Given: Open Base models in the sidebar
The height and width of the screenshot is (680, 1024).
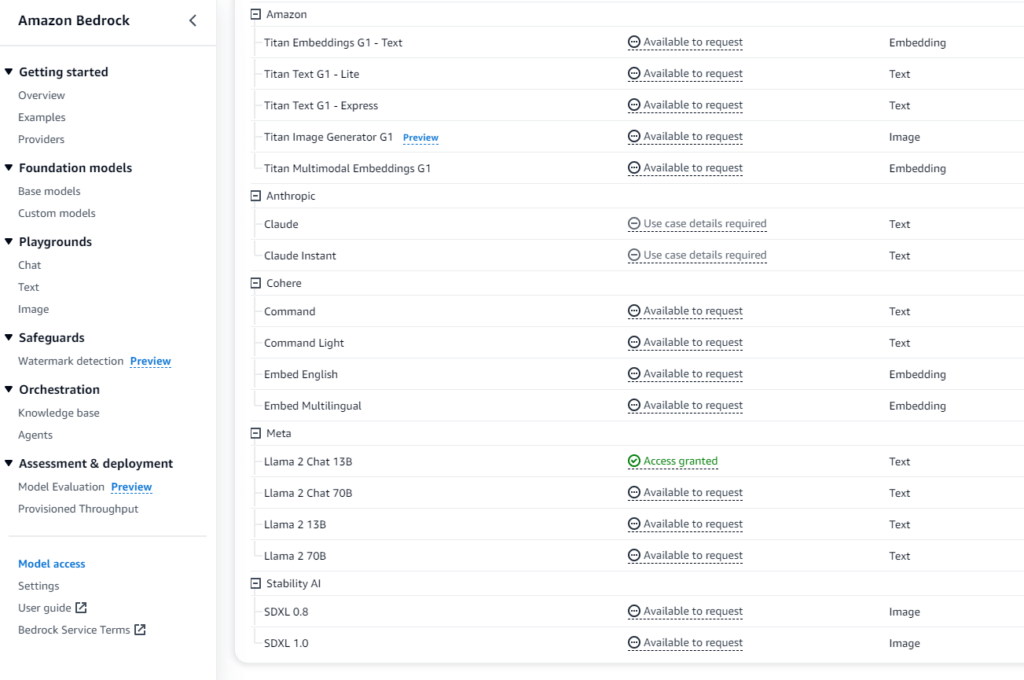Looking at the screenshot, I should pos(50,191).
